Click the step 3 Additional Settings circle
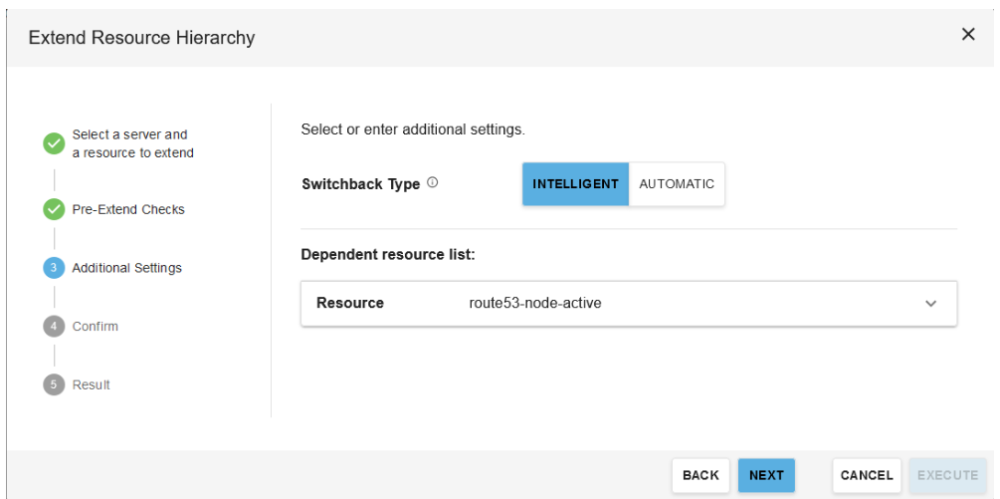Screen dimensions: 1000x499 click(53, 268)
